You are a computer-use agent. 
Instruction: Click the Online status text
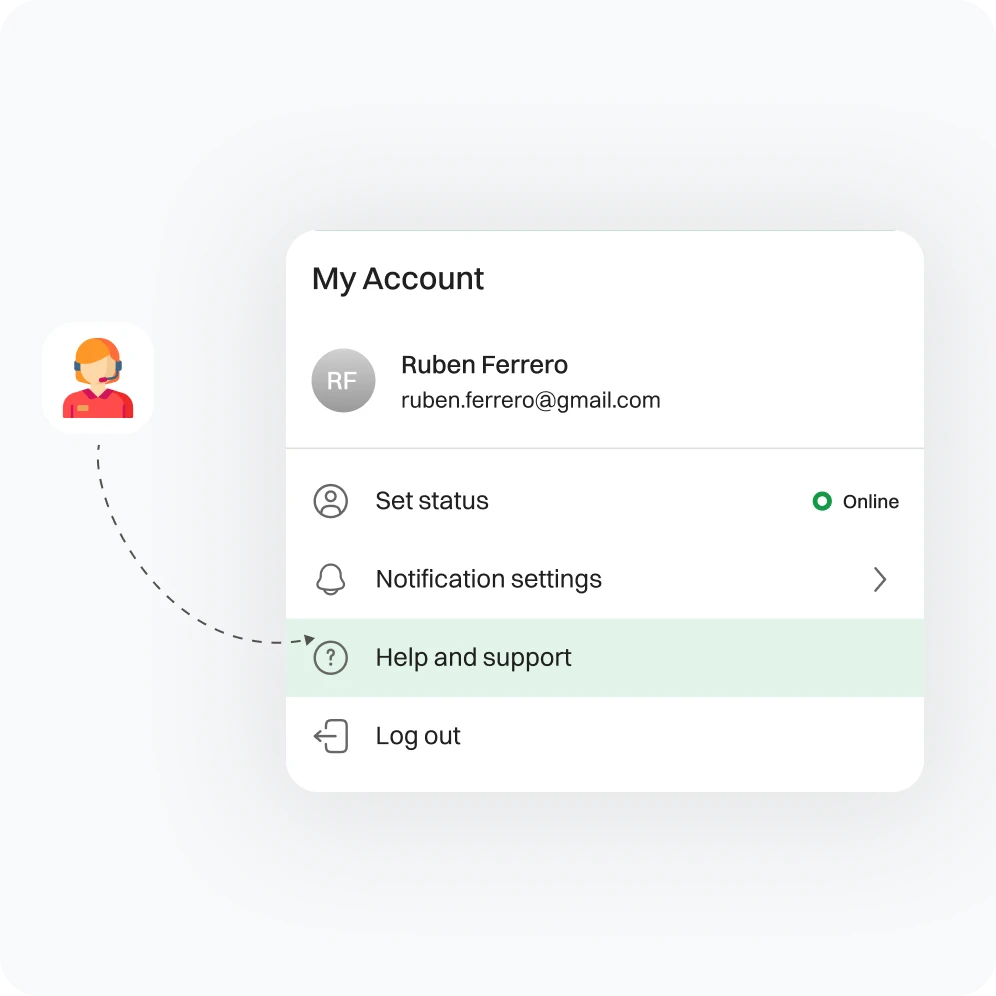pos(871,501)
